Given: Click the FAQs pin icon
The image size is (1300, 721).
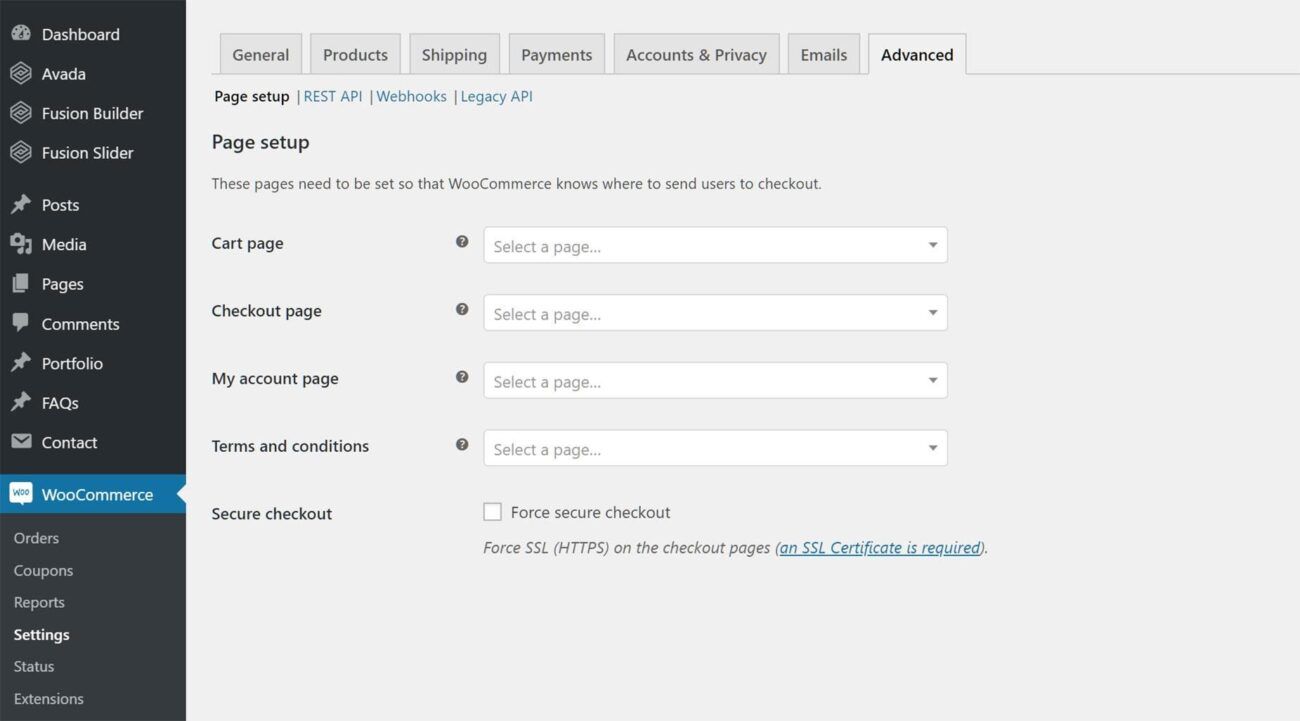Looking at the screenshot, I should click(21, 402).
